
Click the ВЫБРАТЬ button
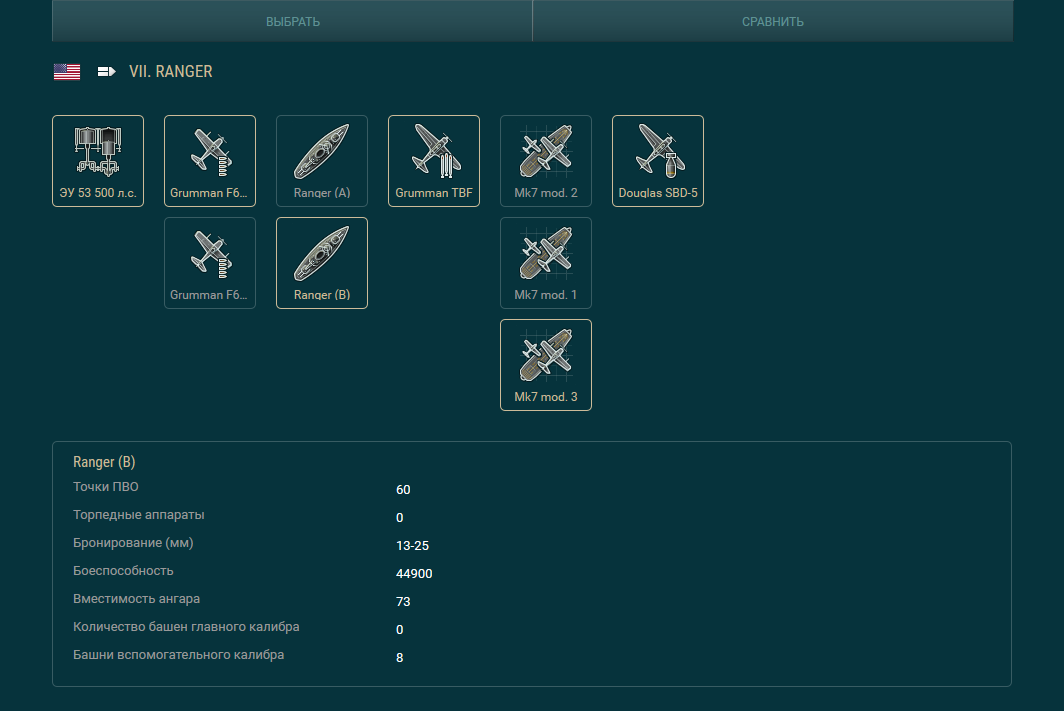pos(292,21)
